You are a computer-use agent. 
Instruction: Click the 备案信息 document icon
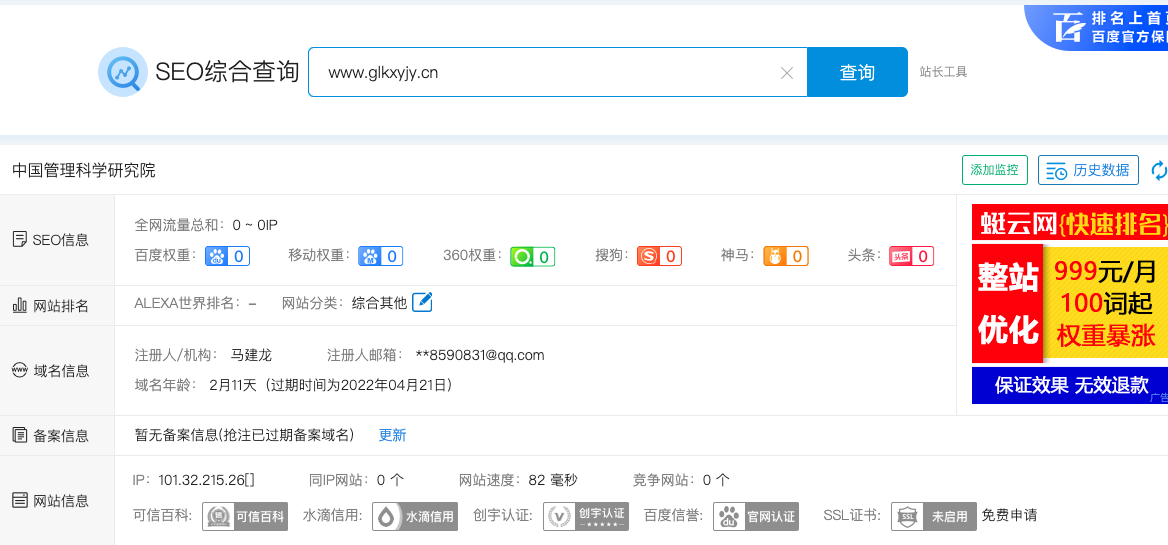(x=20, y=435)
